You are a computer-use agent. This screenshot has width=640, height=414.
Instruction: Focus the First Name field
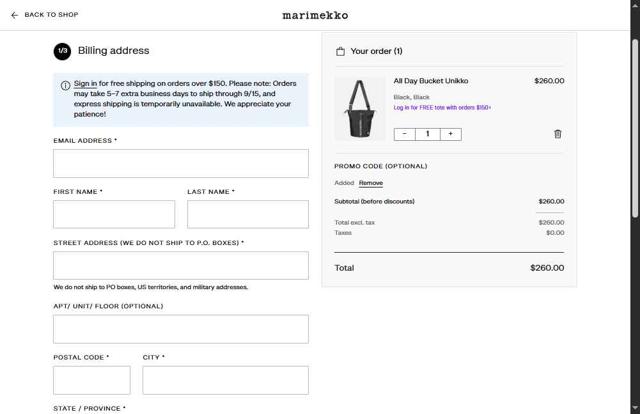point(114,214)
